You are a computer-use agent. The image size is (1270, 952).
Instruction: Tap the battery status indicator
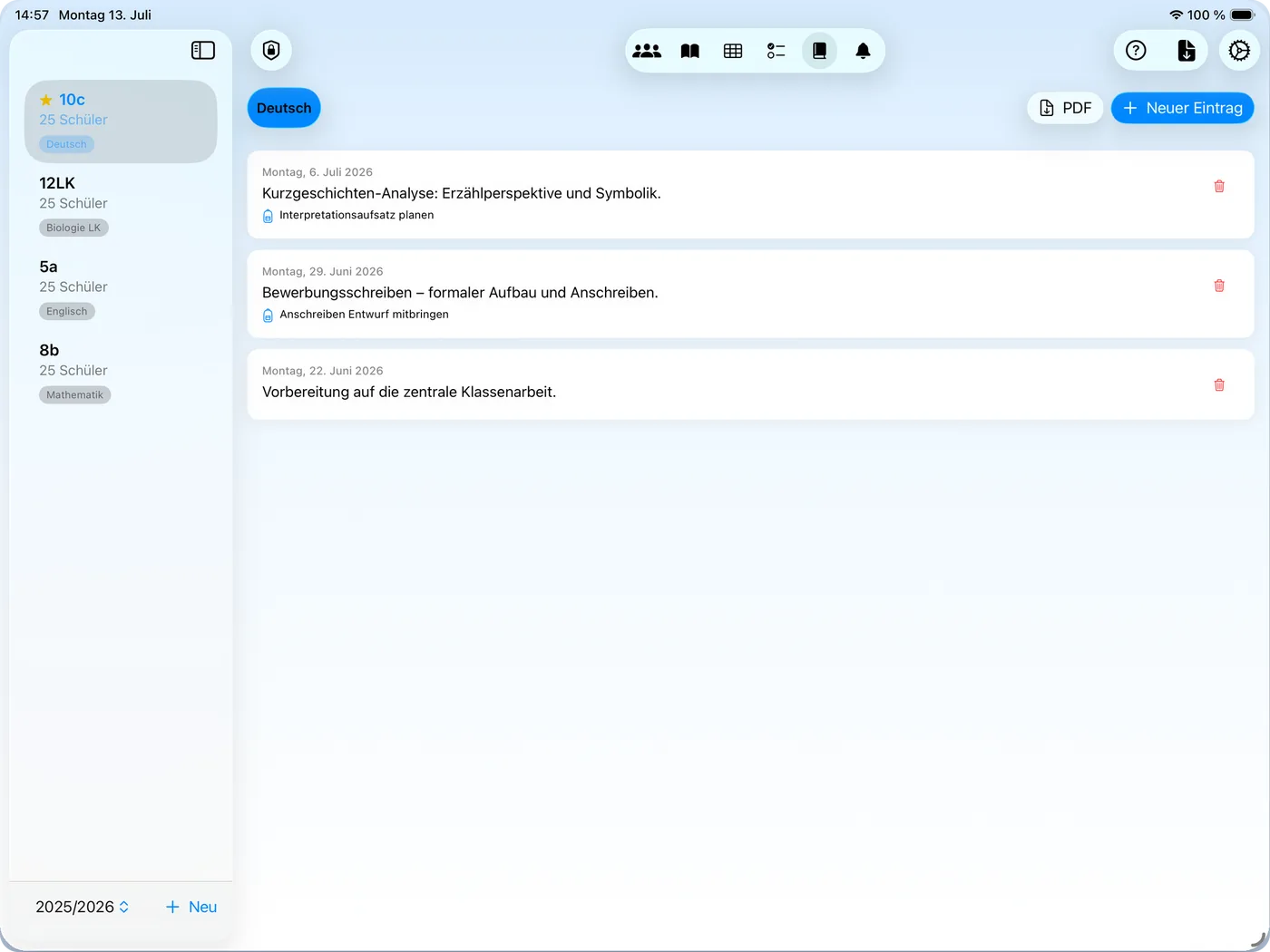click(1243, 15)
